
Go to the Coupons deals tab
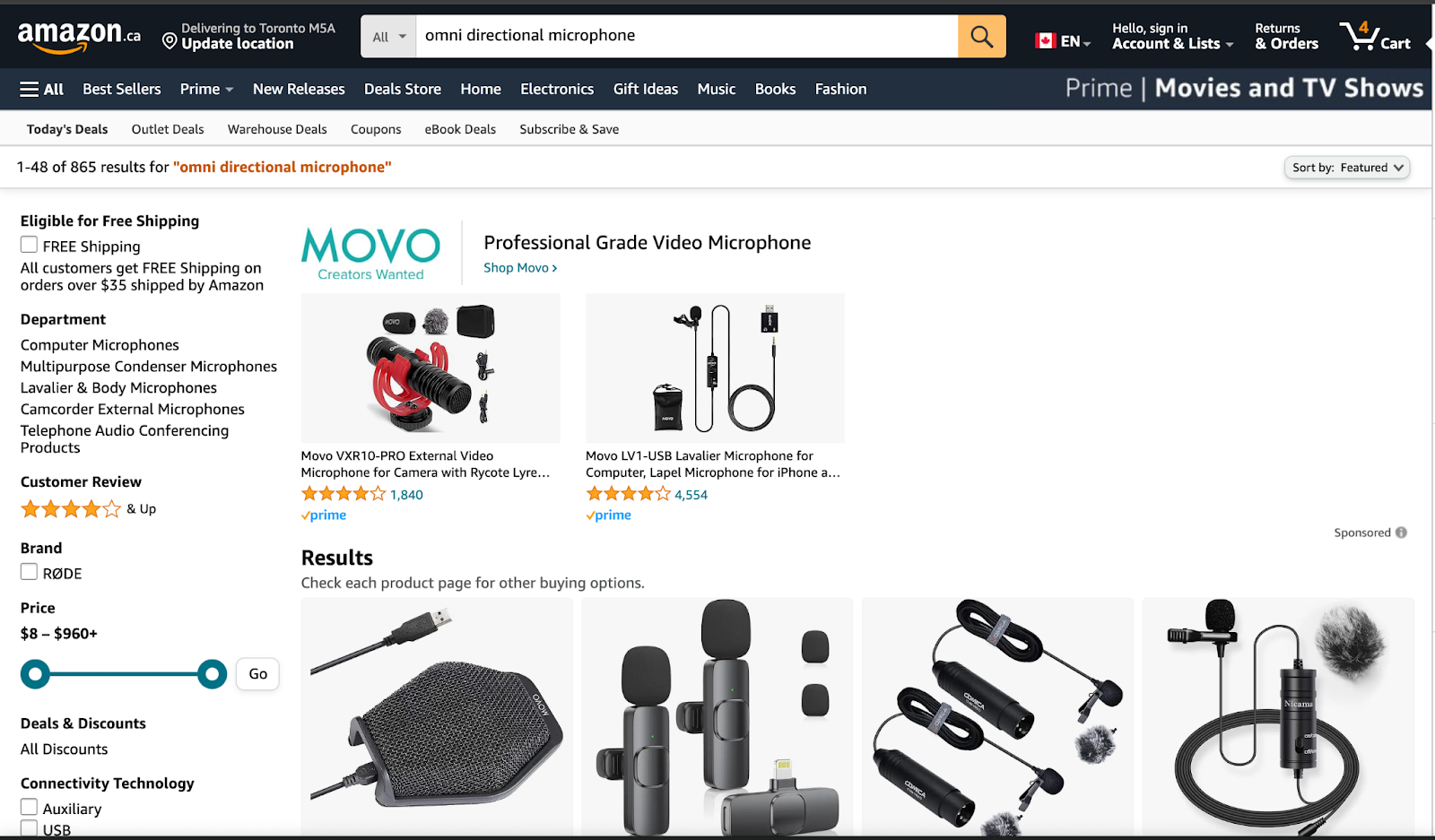376,129
